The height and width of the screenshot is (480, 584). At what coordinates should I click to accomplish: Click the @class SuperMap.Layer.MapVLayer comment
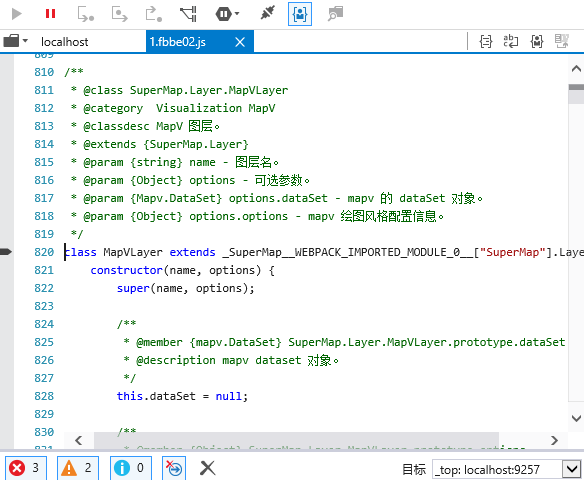click(x=185, y=90)
